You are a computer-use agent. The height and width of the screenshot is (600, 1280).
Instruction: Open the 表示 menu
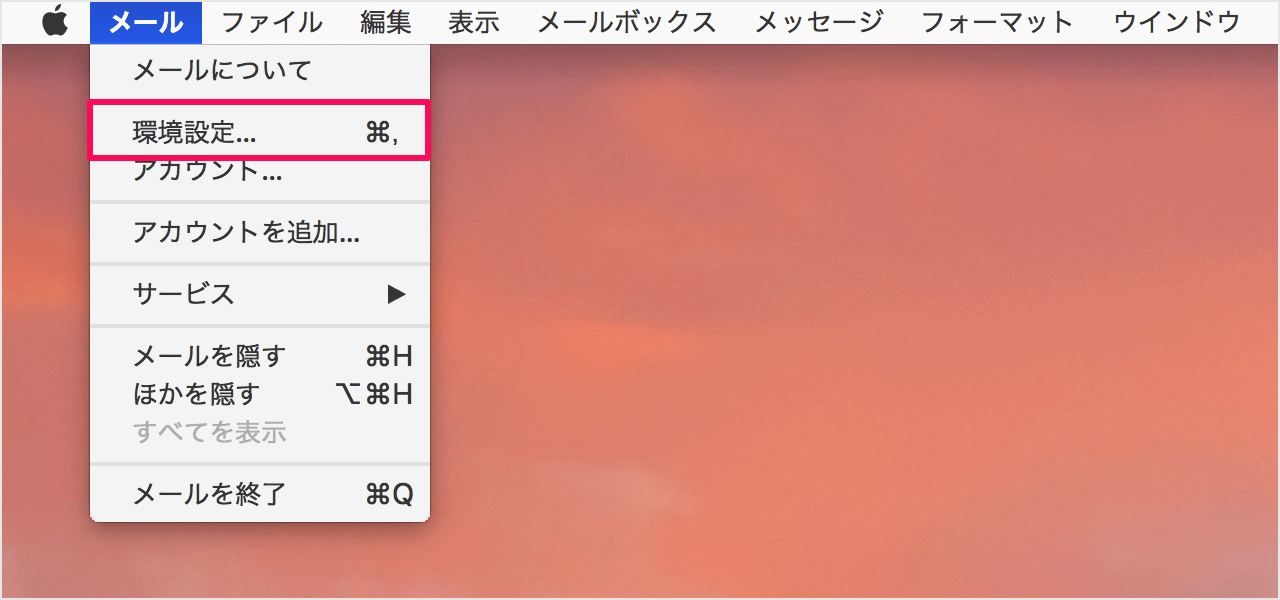coord(474,22)
